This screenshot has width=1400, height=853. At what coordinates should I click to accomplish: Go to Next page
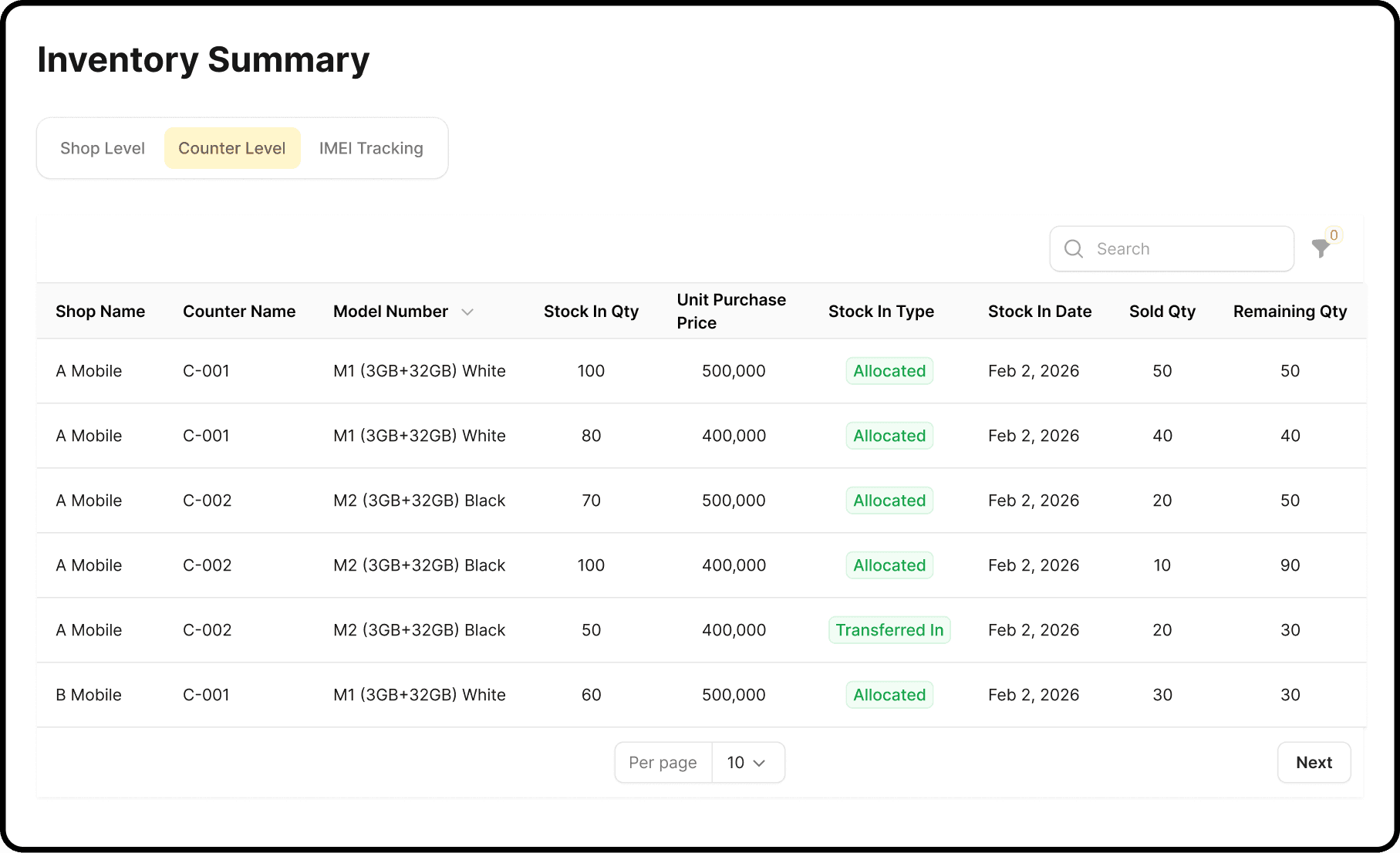(x=1314, y=763)
